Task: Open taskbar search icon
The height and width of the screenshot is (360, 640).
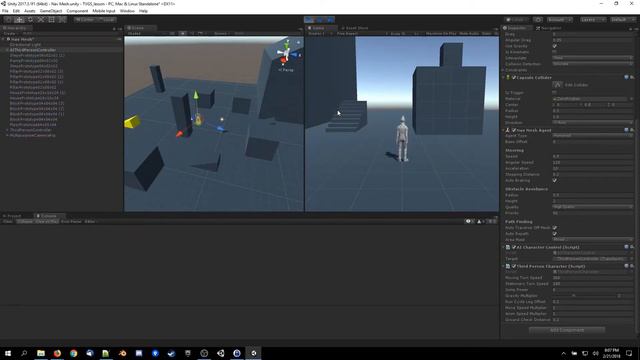Action: (24, 353)
